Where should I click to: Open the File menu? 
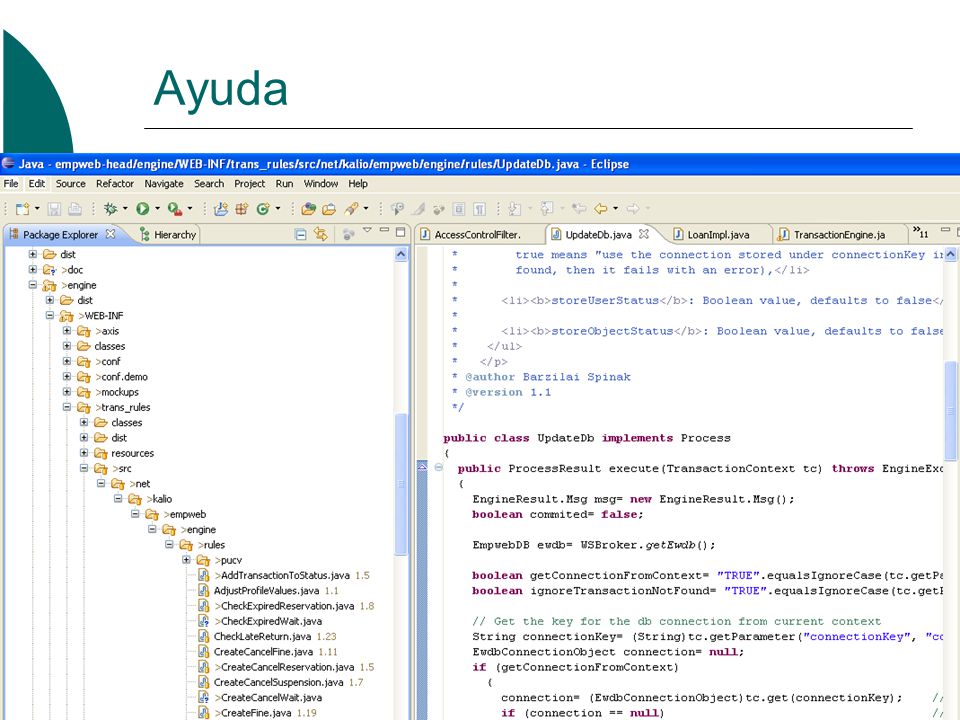(x=11, y=184)
